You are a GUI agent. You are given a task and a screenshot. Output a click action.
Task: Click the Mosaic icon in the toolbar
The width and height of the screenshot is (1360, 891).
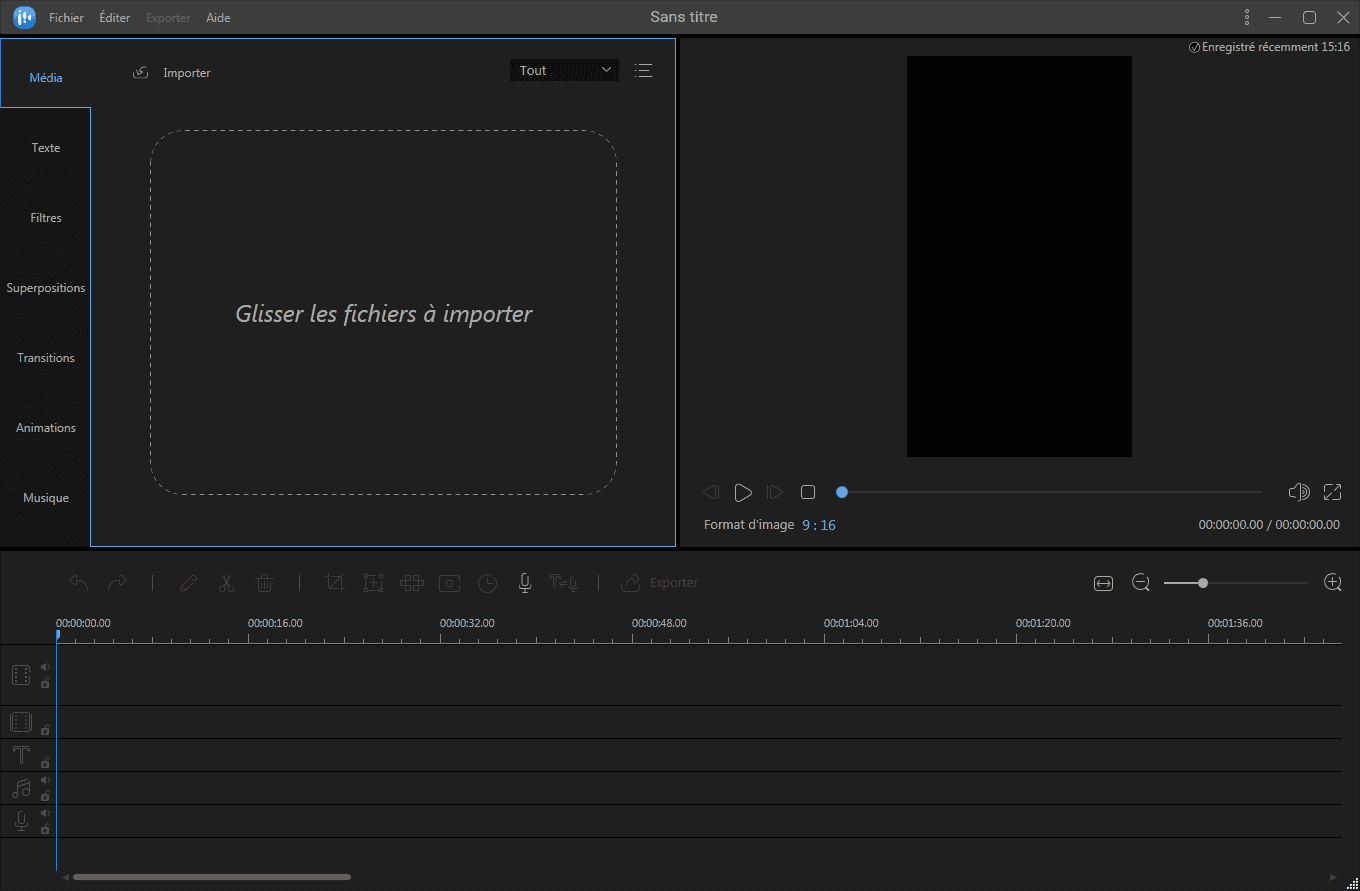(411, 582)
